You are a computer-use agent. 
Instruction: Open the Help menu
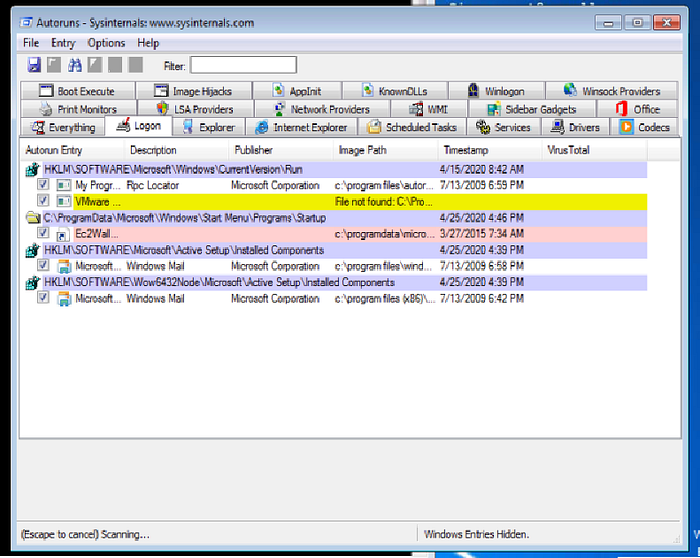pyautogui.click(x=148, y=43)
